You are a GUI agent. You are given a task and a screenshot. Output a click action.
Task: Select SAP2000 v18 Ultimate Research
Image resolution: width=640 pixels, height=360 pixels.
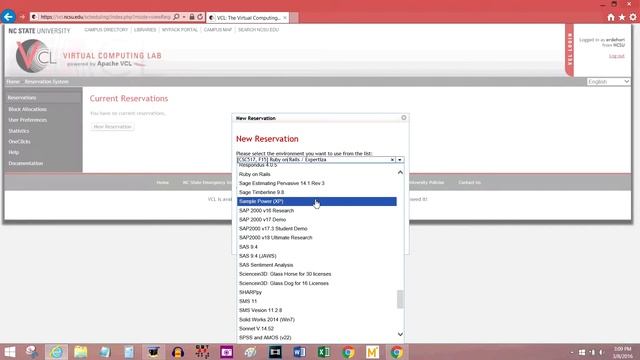tap(317, 238)
